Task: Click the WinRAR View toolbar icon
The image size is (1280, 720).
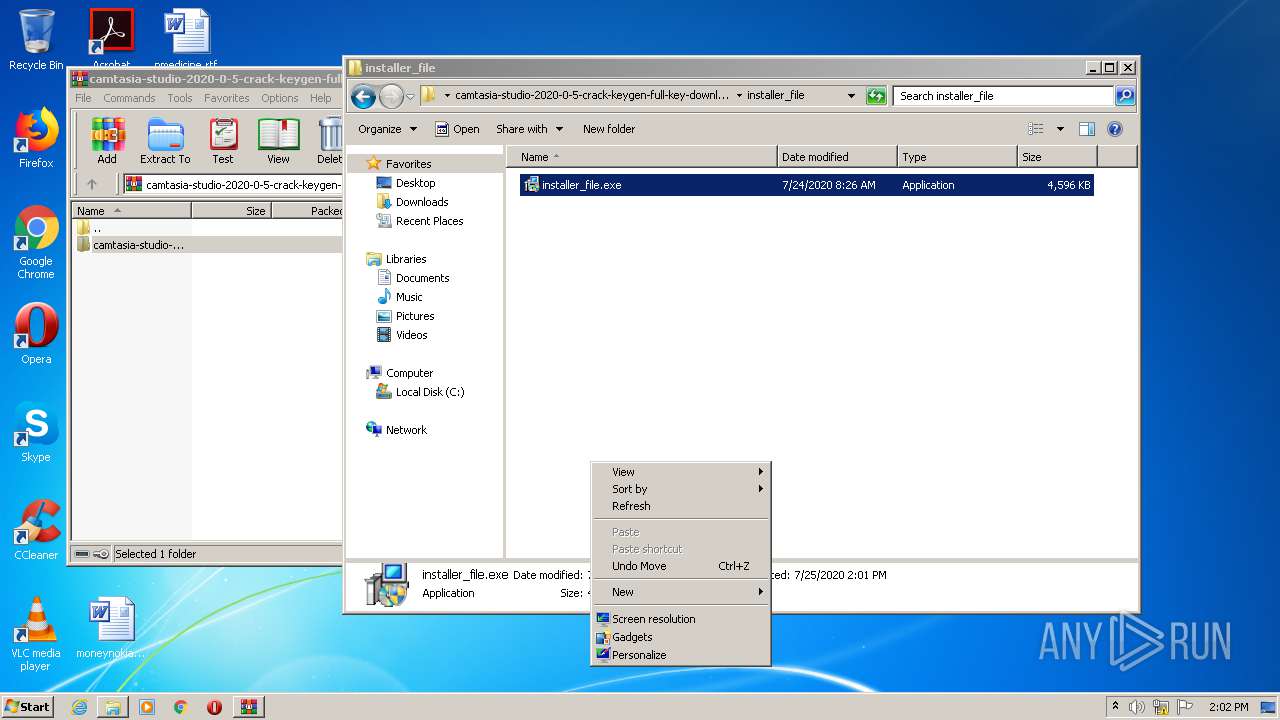Action: point(278,141)
